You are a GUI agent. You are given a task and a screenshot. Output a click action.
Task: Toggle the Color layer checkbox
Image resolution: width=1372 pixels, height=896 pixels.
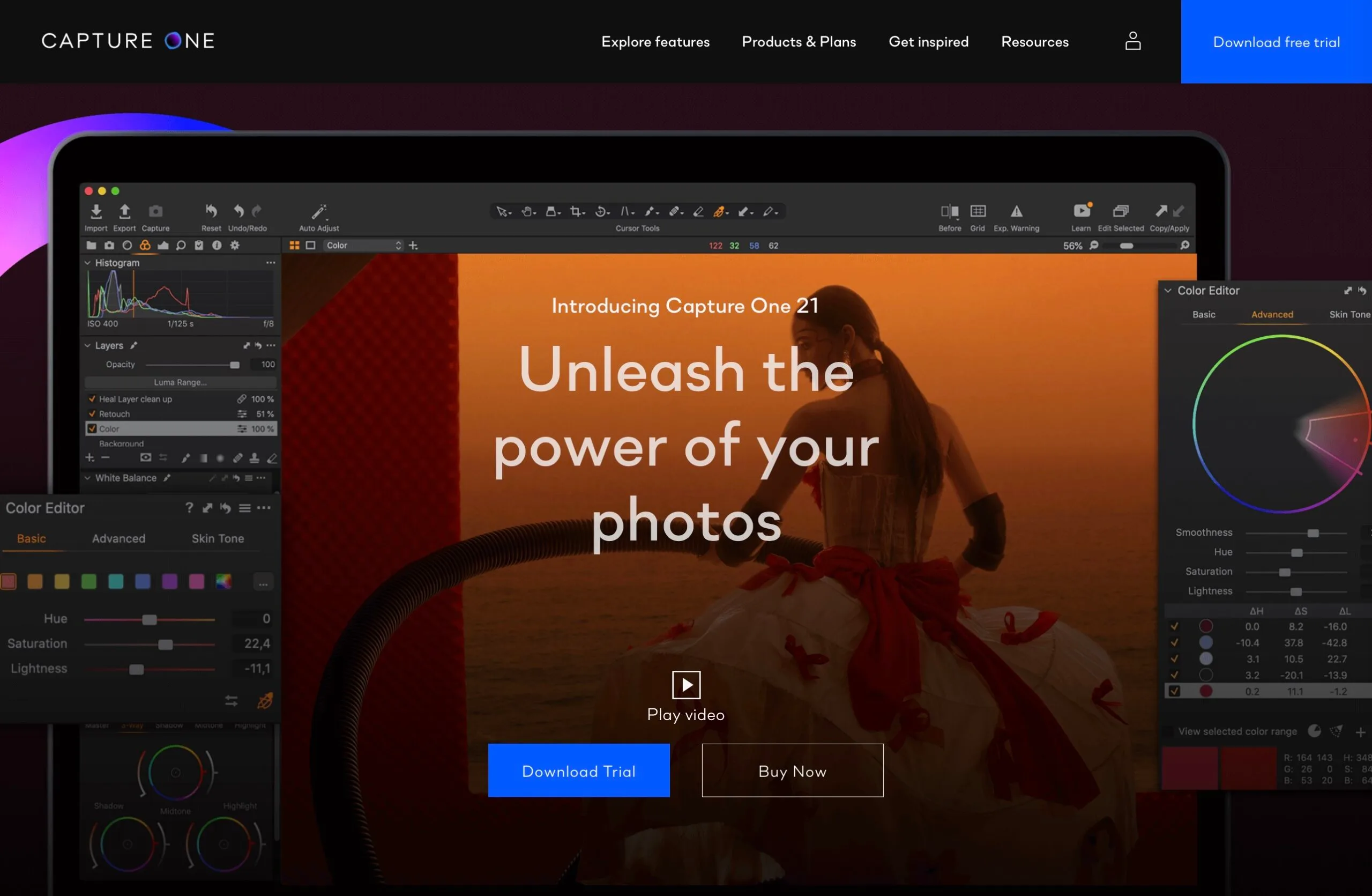coord(92,428)
